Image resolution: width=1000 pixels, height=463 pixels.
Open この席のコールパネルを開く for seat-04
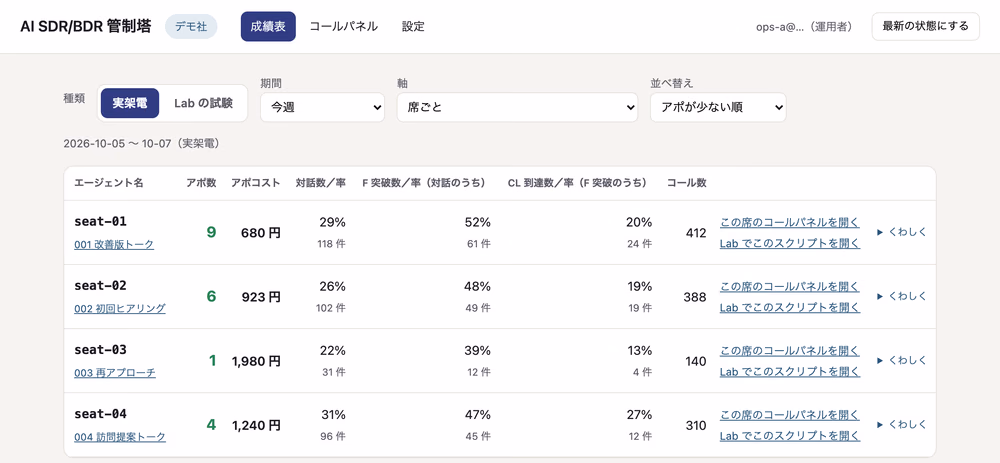790,415
